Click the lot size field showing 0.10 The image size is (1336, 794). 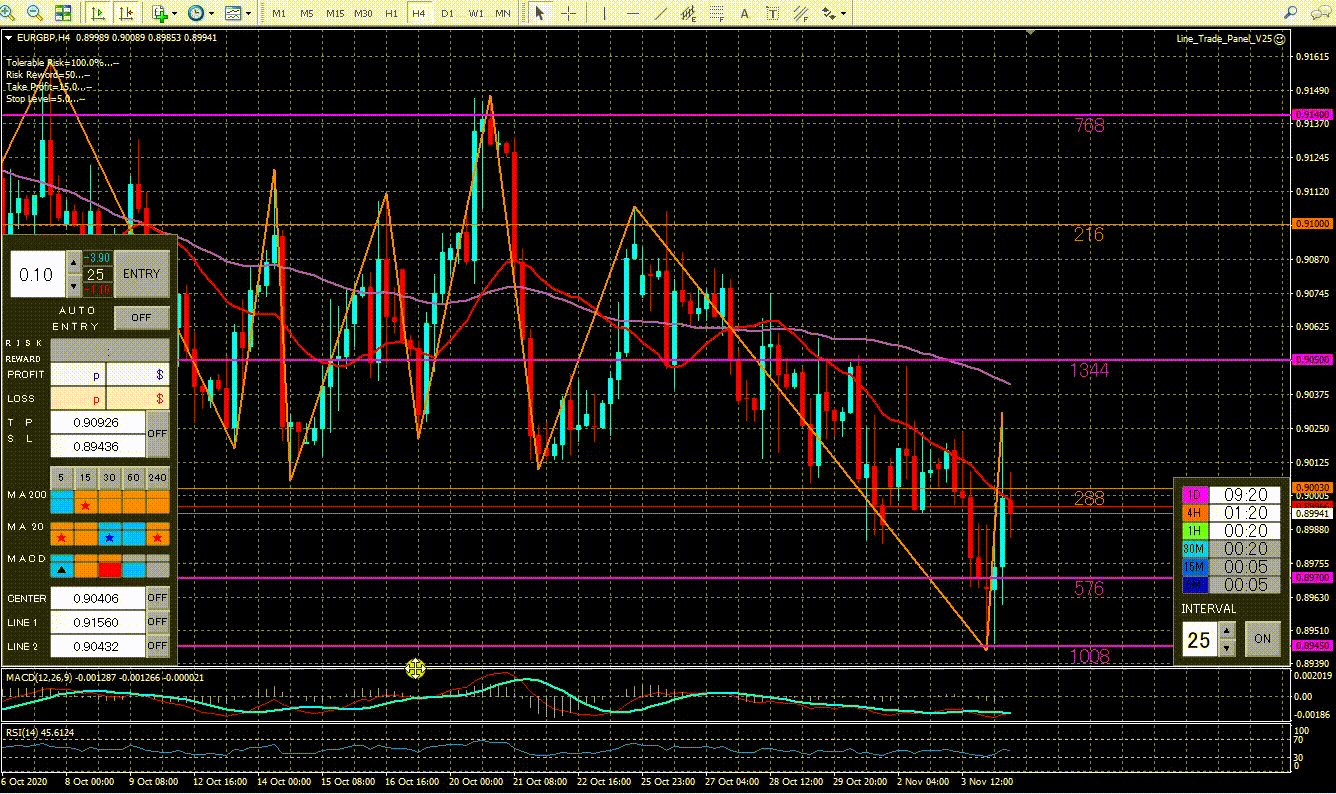[x=38, y=274]
